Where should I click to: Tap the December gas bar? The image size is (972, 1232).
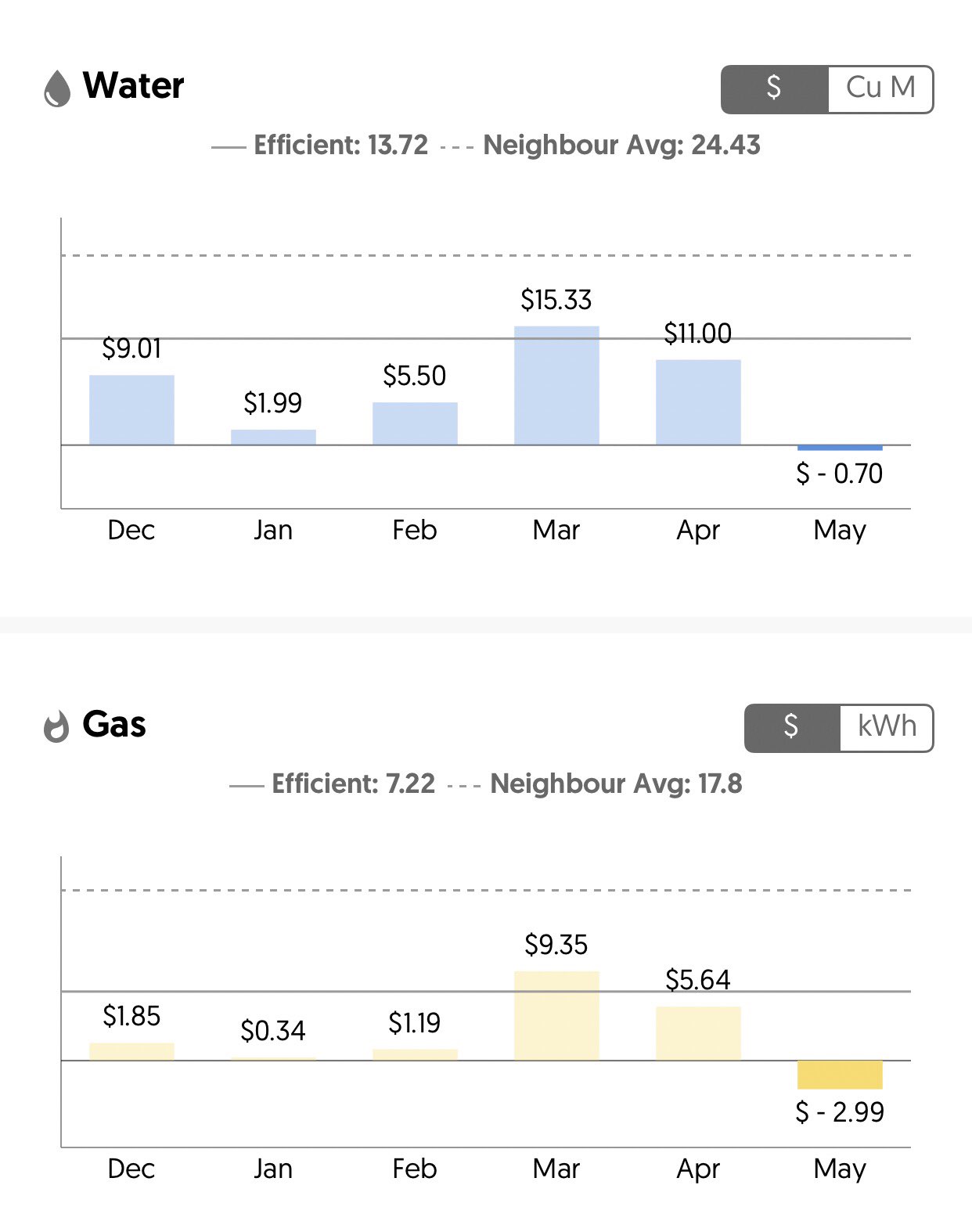(131, 1052)
